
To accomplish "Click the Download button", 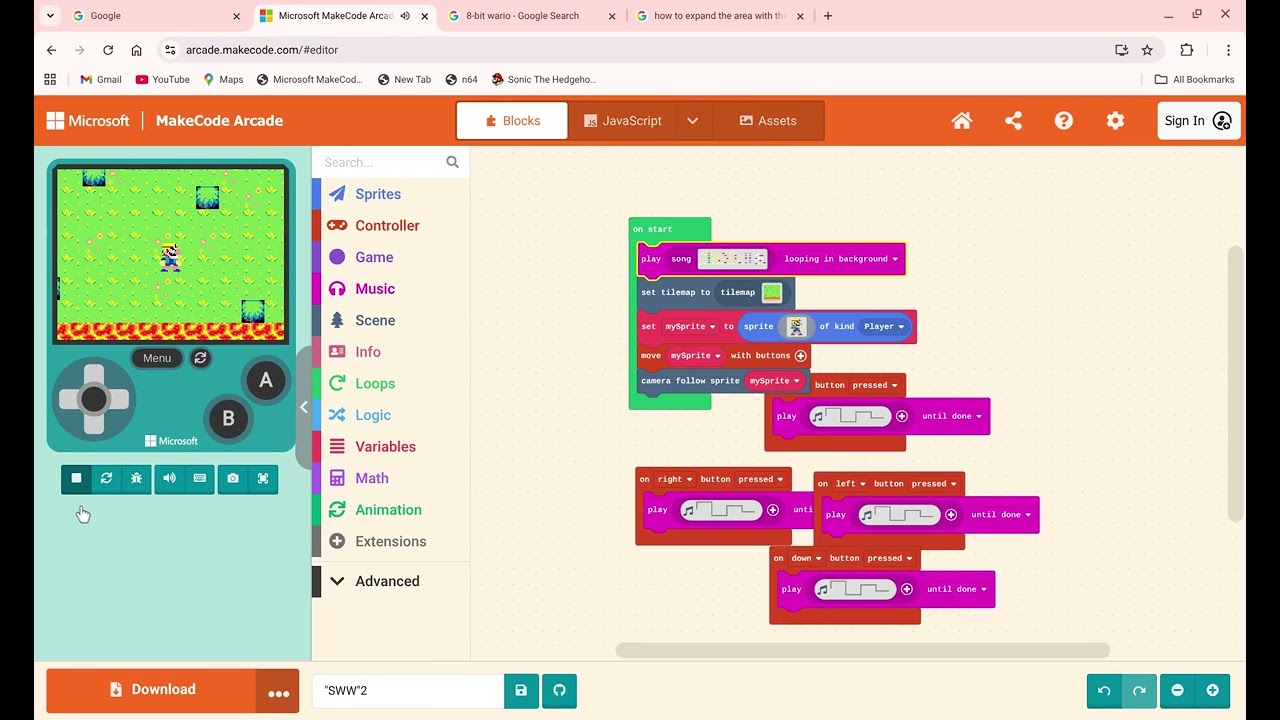I will [x=152, y=690].
